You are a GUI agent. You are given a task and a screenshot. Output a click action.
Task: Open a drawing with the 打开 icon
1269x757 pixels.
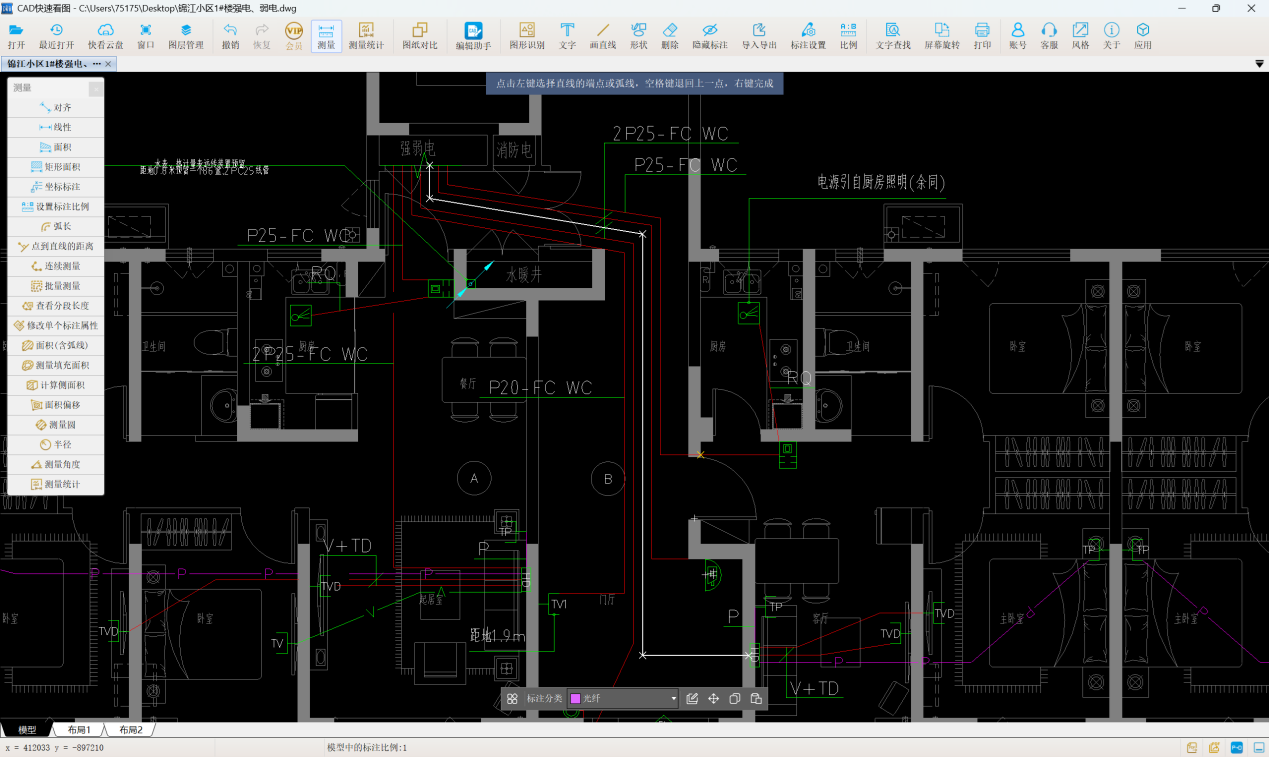click(x=16, y=36)
